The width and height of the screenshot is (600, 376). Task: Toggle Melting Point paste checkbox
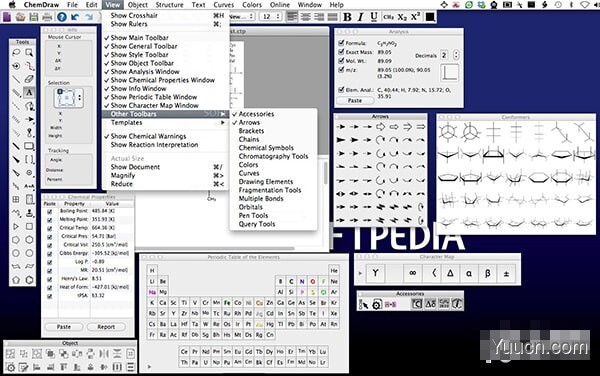(49, 220)
